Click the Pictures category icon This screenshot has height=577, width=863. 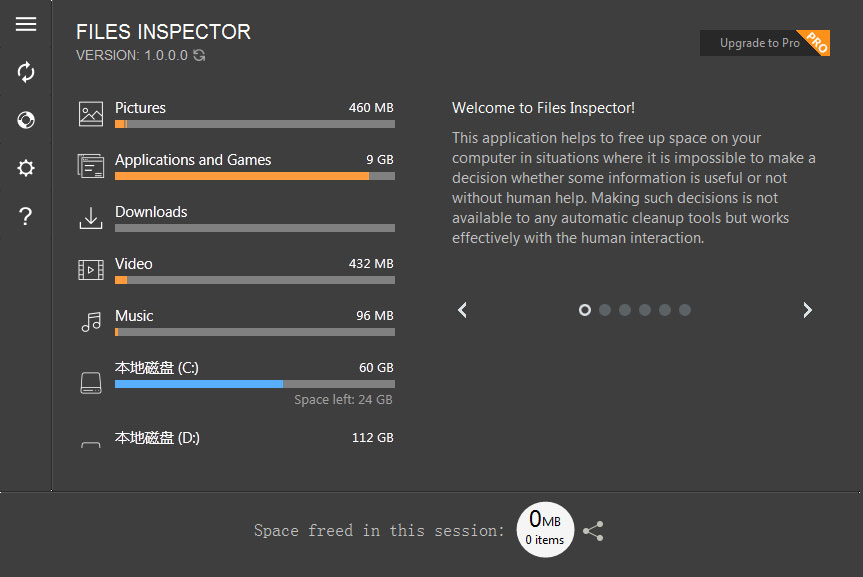pos(91,114)
